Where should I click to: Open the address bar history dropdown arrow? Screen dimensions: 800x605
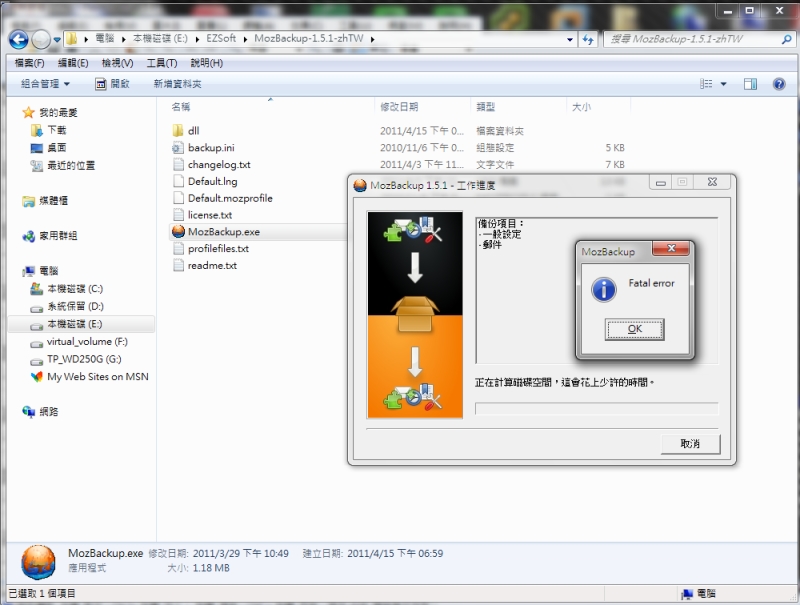coord(570,39)
